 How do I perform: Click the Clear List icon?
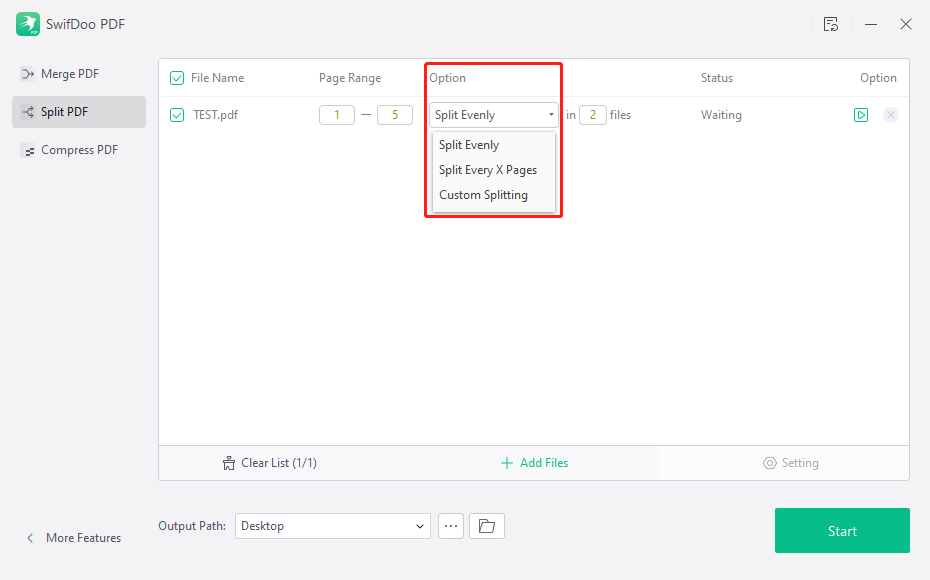[229, 462]
